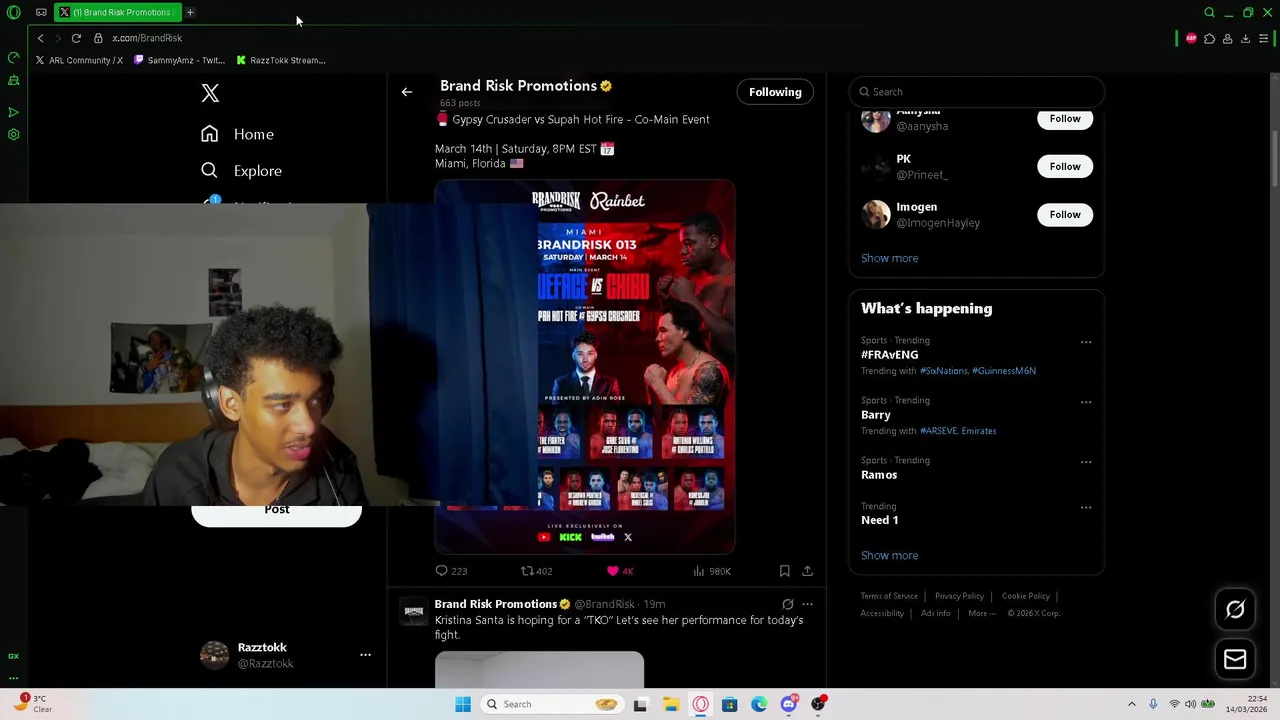Open more options for #FRAvENG trend
Viewport: 1280px width, 720px height.
click(1086, 342)
